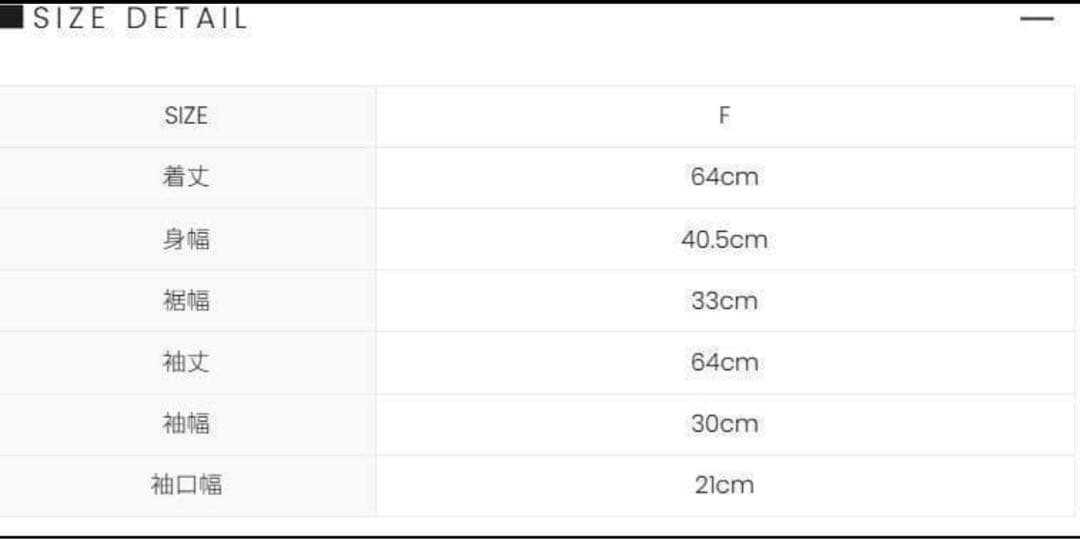
Task: Click the 身幅 row label
Action: pos(186,240)
